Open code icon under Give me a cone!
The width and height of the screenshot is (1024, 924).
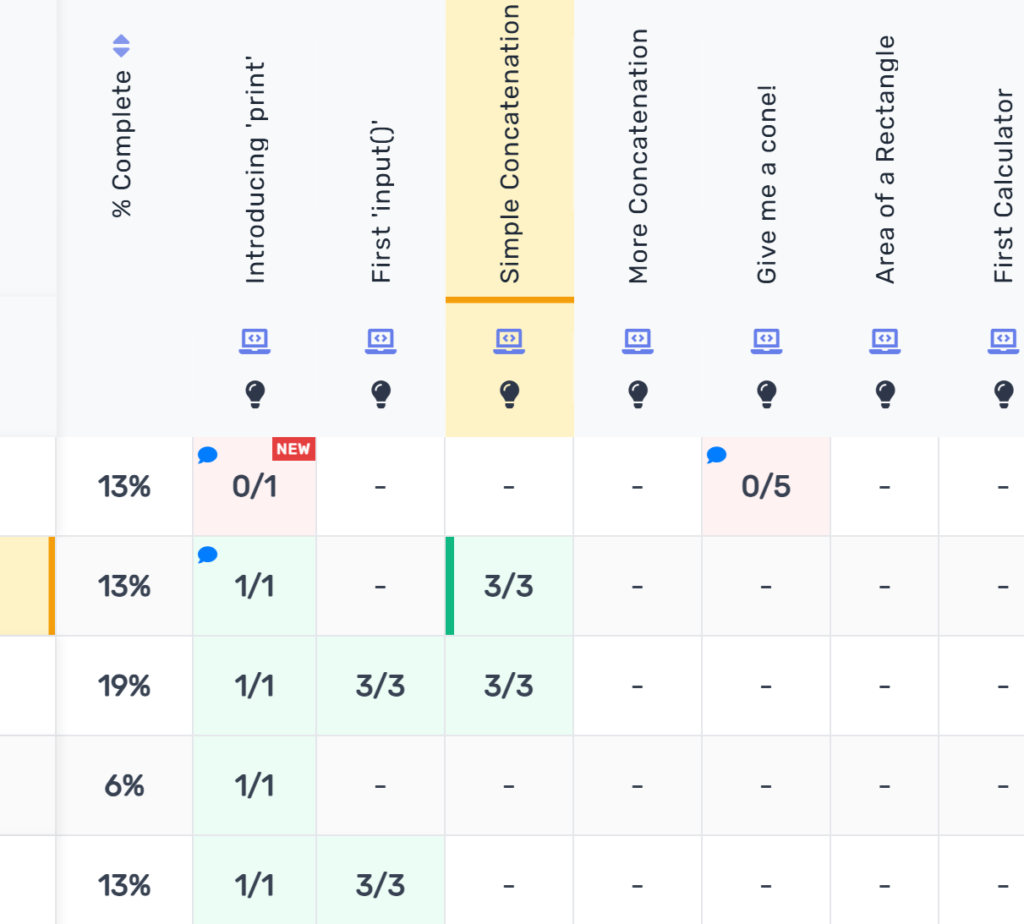pyautogui.click(x=767, y=341)
